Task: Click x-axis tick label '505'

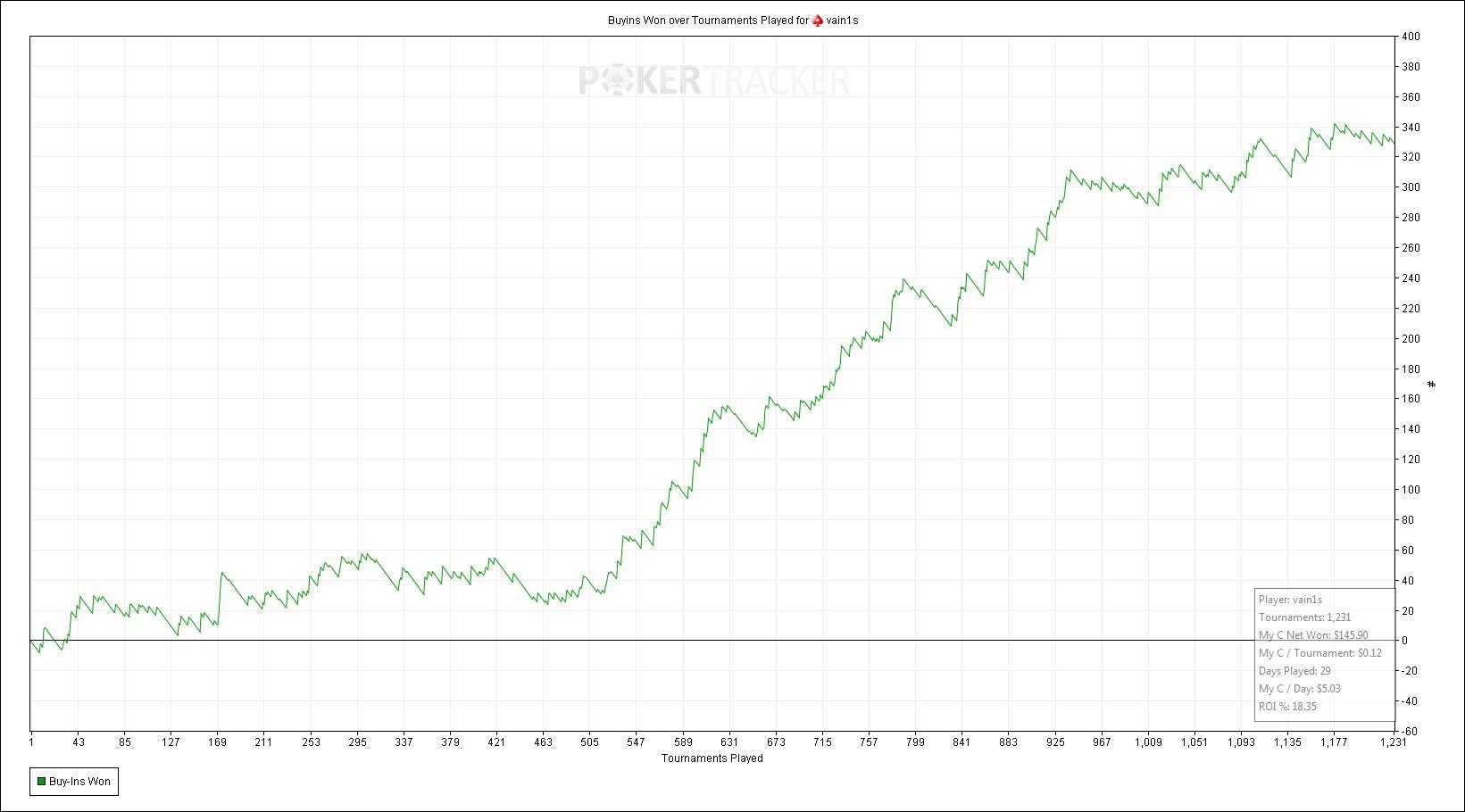Action: [x=589, y=742]
